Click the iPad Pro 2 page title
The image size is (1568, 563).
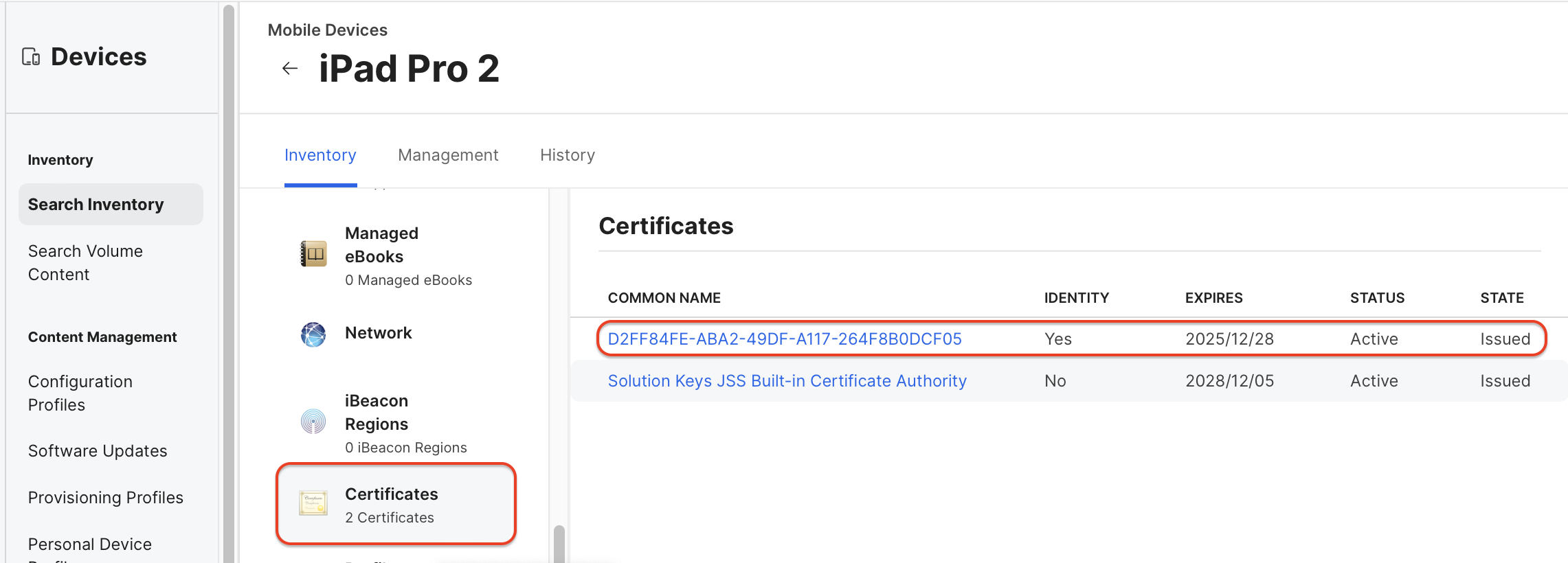[409, 69]
